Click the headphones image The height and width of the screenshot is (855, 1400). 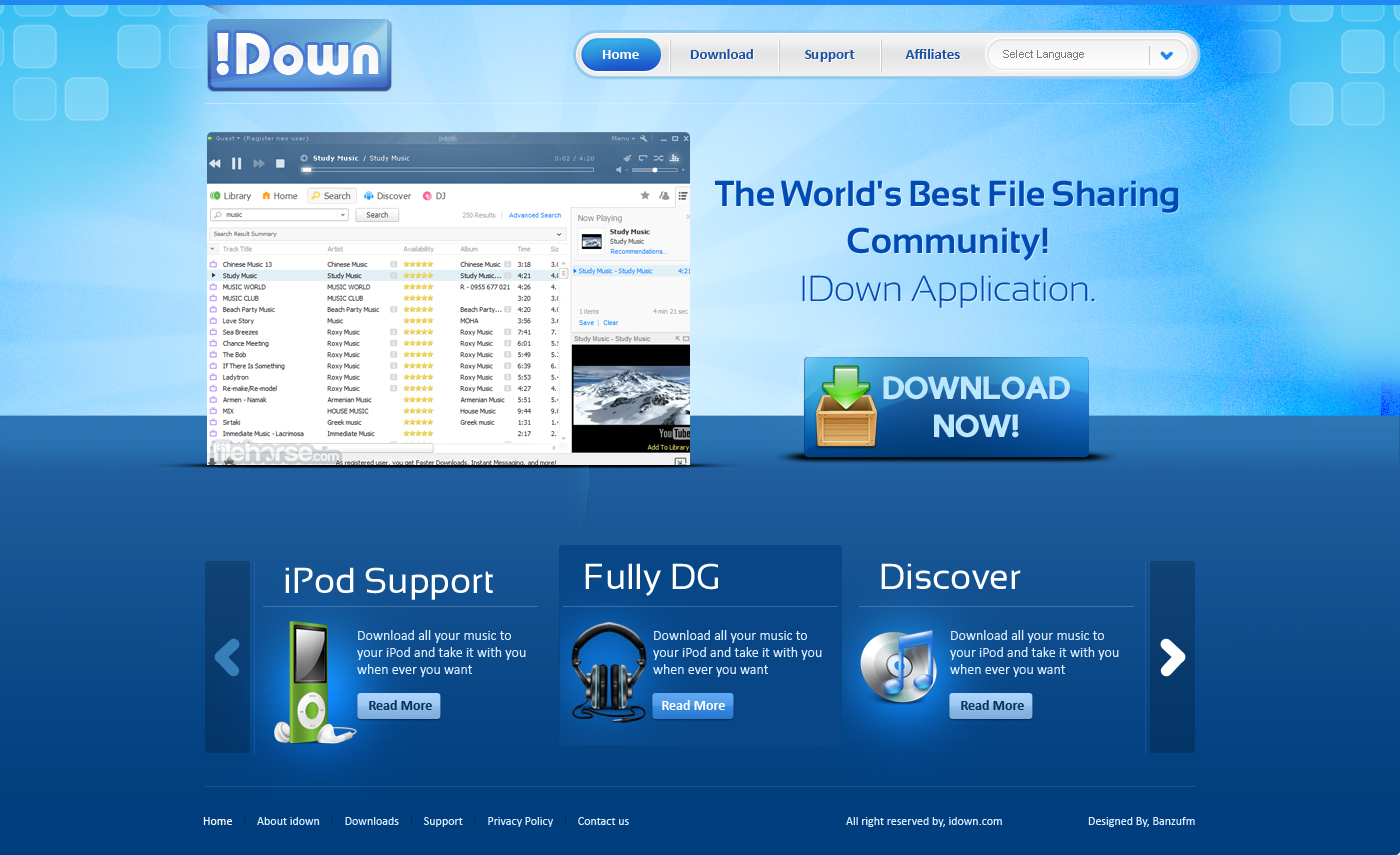tap(608, 671)
